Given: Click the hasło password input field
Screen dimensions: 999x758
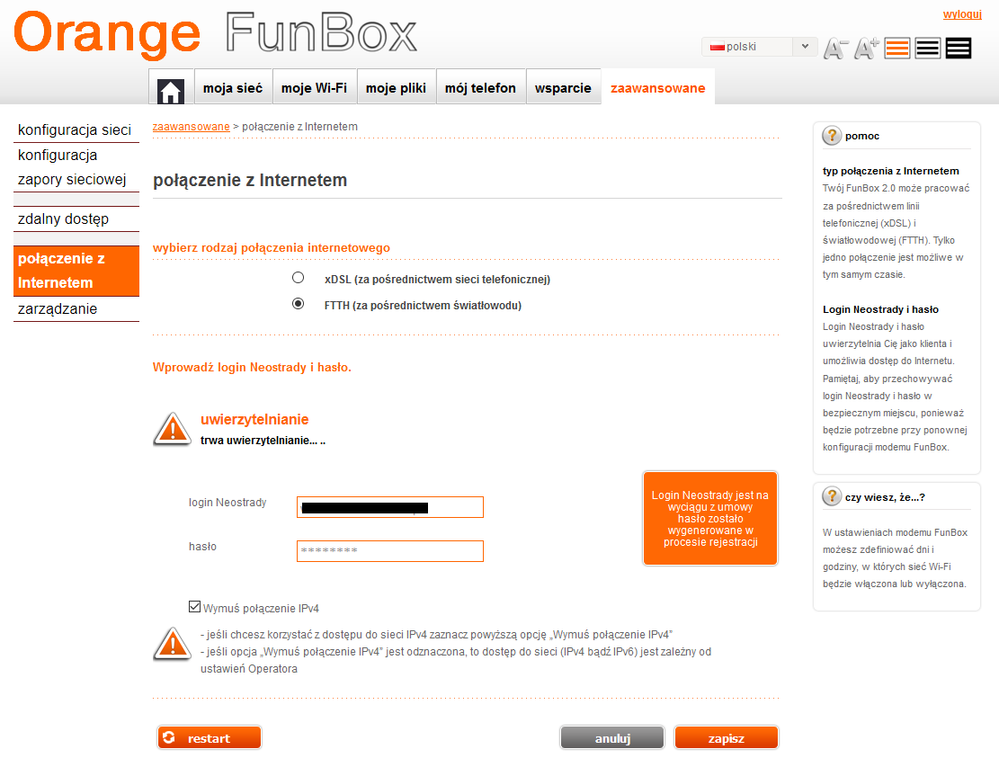Looking at the screenshot, I should tap(389, 550).
